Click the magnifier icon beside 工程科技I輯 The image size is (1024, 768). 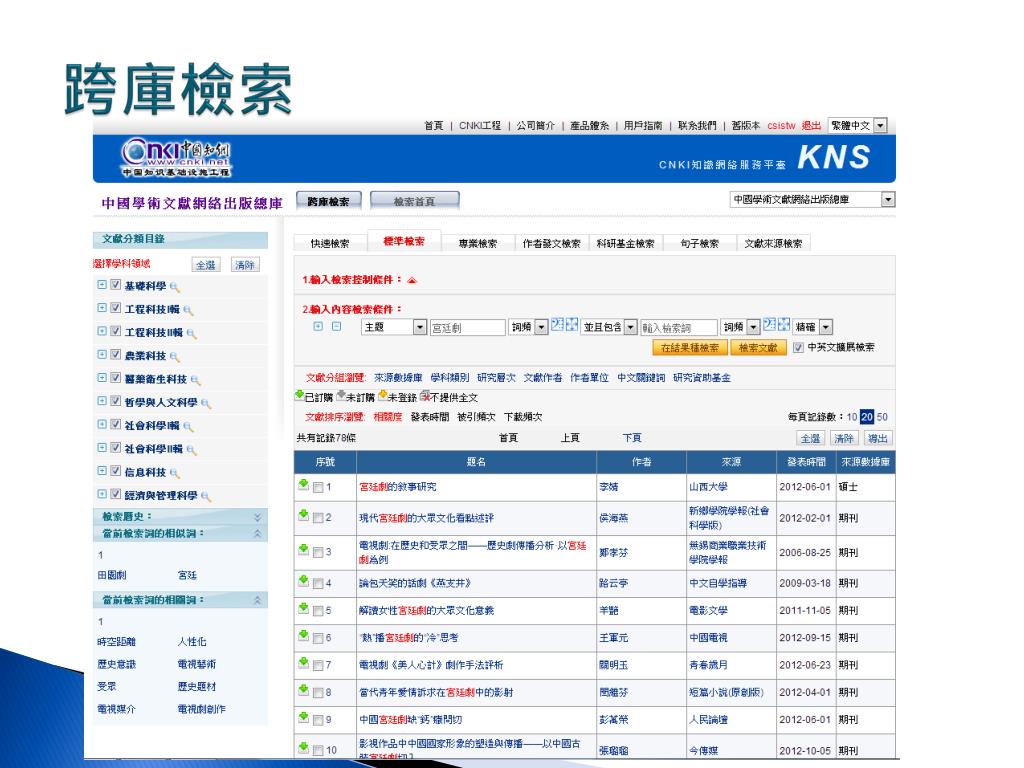[188, 310]
